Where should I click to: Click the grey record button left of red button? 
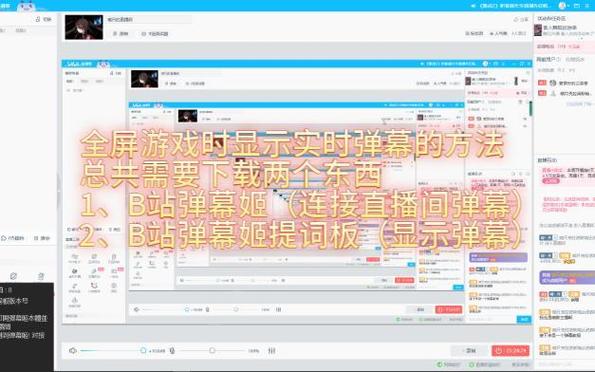pos(469,350)
